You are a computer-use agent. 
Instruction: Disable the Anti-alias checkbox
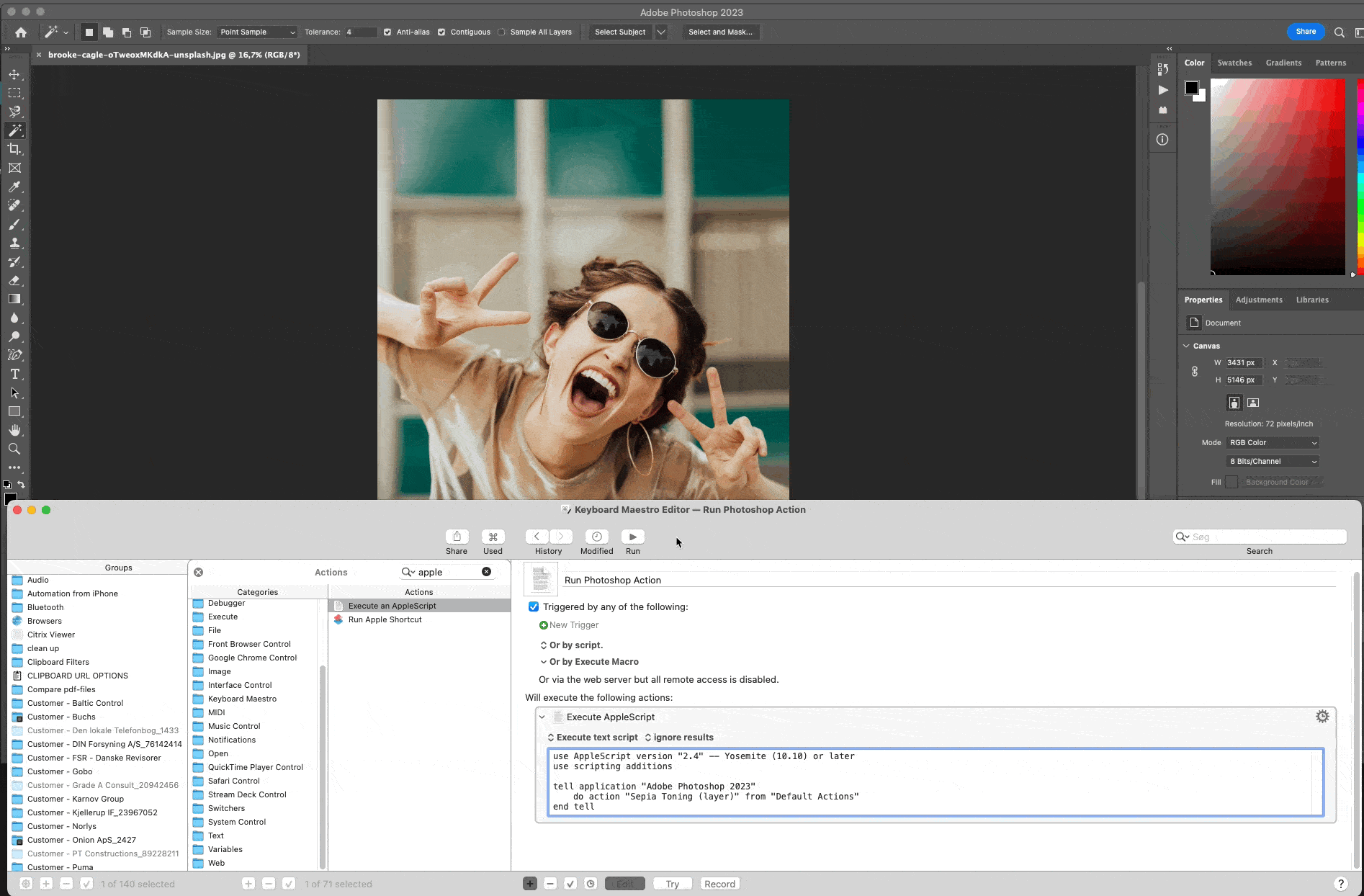tap(387, 32)
